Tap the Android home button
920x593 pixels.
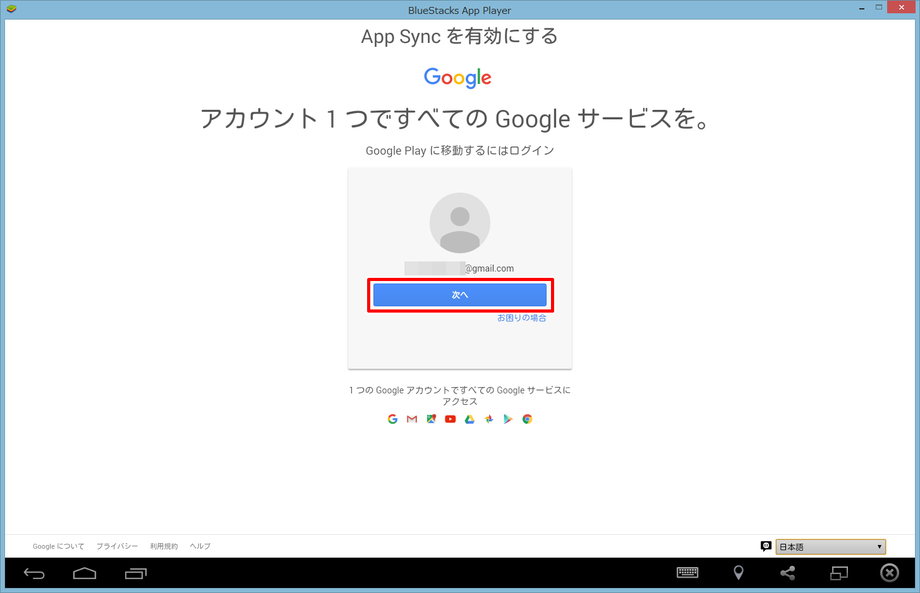click(84, 572)
